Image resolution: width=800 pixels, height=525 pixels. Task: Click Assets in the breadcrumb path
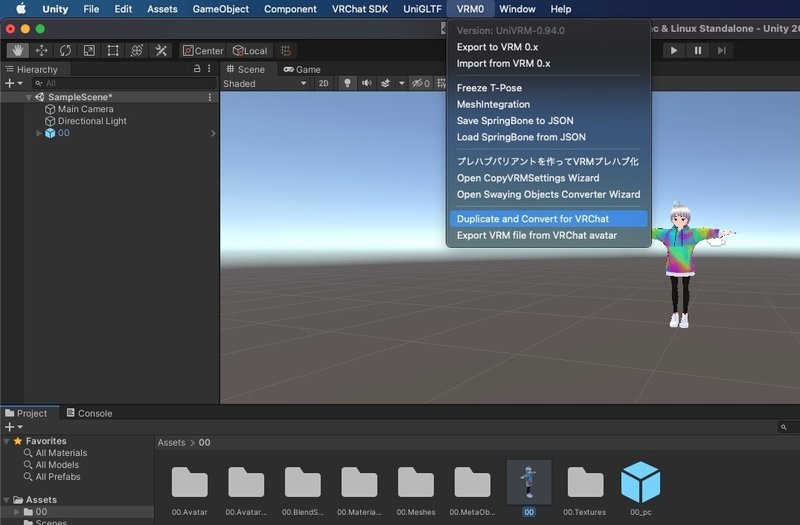(171, 442)
